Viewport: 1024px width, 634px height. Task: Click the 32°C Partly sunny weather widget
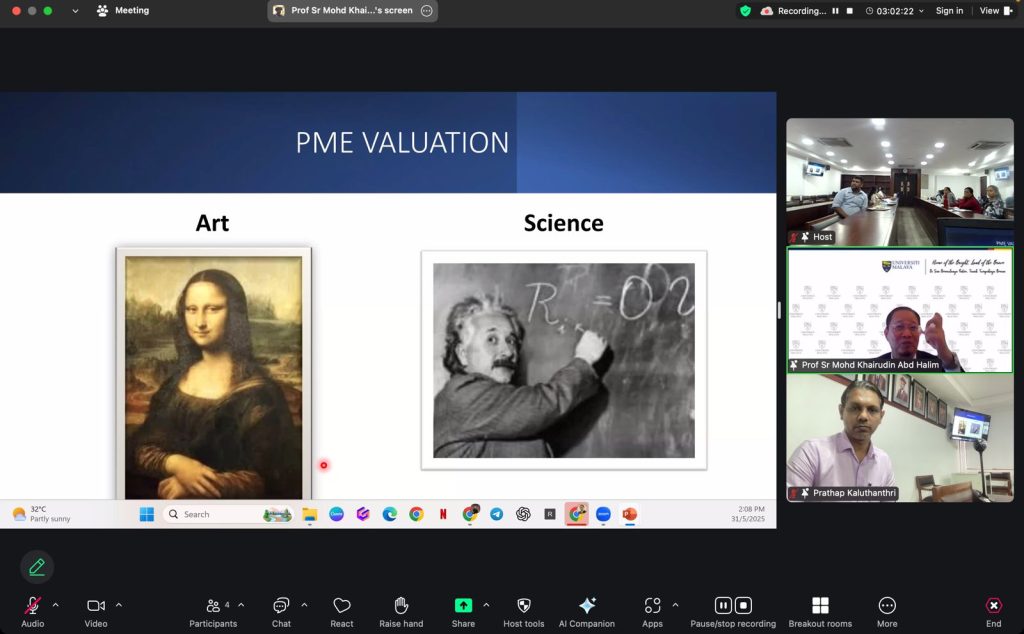pyautogui.click(x=41, y=514)
